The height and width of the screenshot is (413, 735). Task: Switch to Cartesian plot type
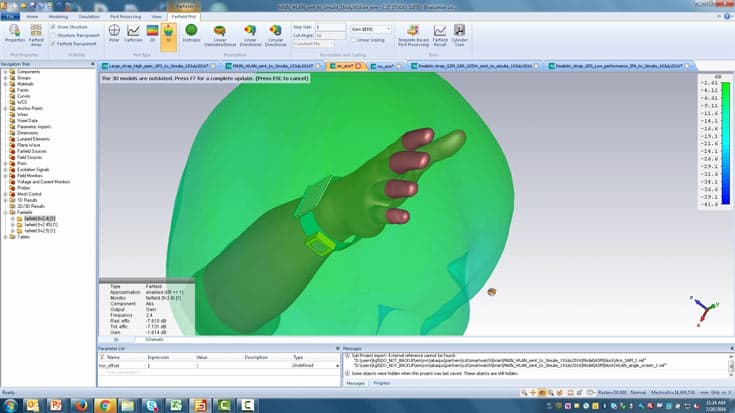[x=133, y=33]
